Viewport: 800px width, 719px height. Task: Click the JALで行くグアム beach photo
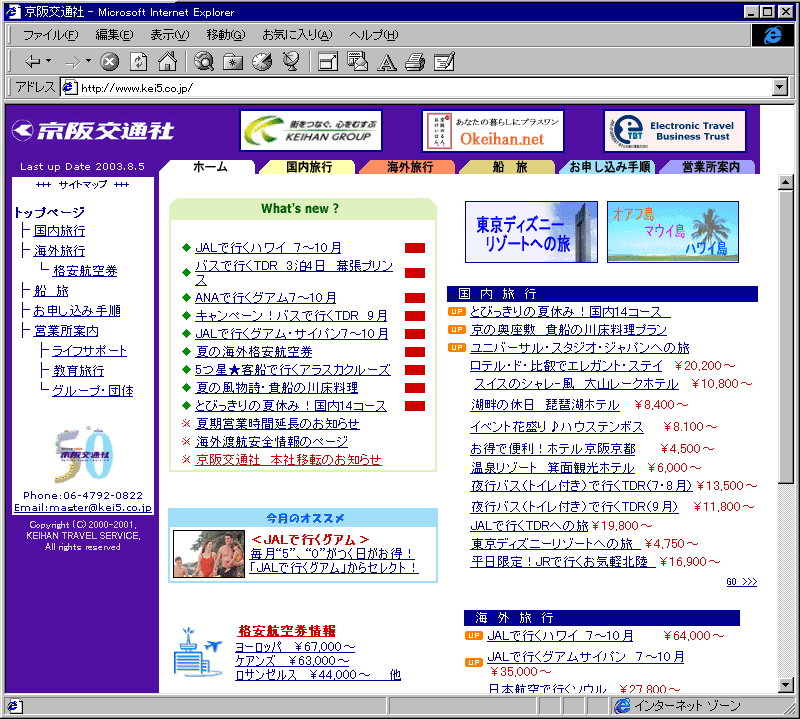click(x=209, y=554)
